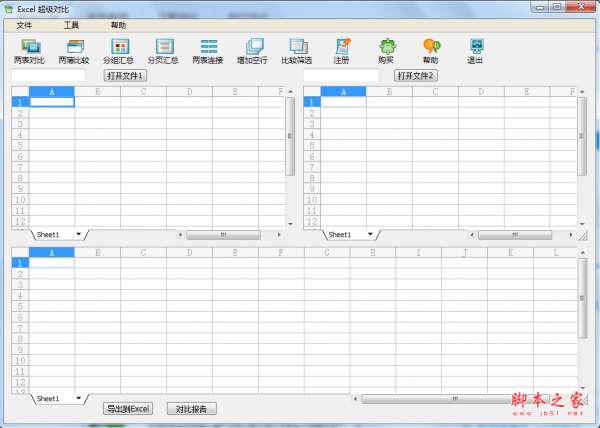Screen dimensions: 600x428
Task: Click the 帮助 help toolbar icon
Action: pyautogui.click(x=431, y=52)
